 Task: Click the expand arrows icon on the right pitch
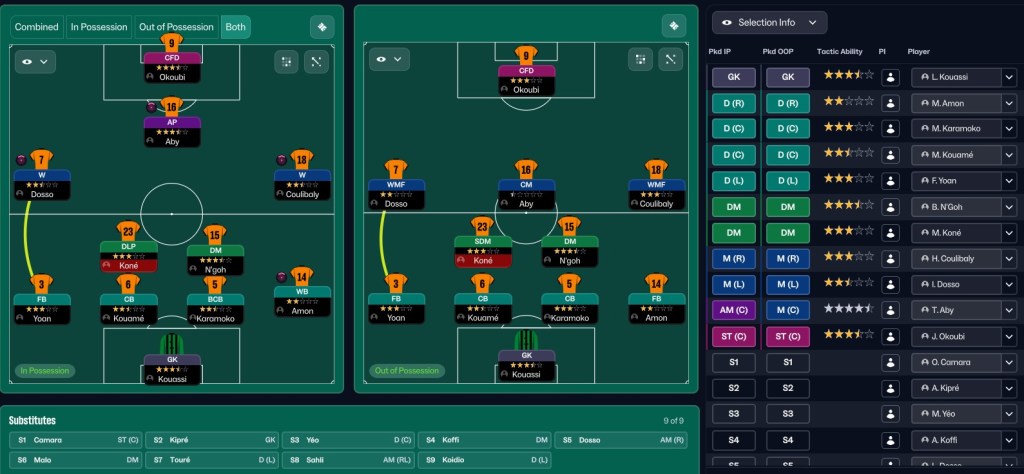[x=670, y=59]
